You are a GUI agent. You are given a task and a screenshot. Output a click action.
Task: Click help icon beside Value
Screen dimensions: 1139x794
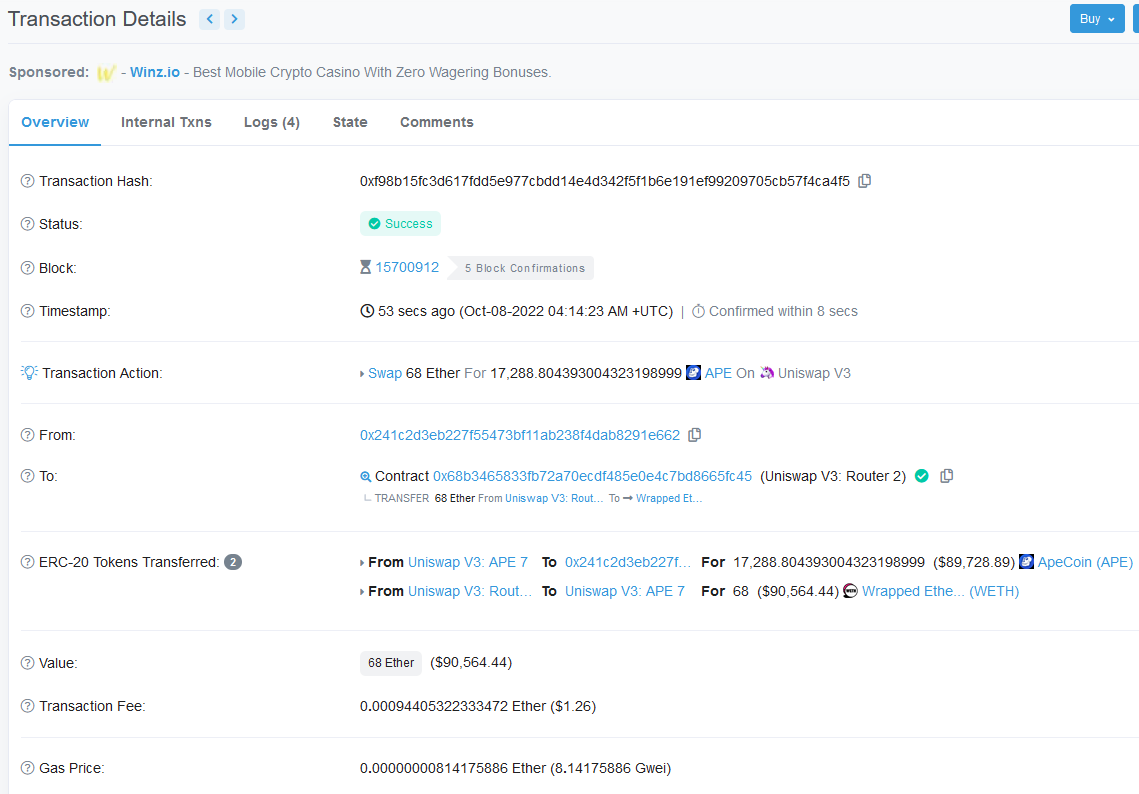[x=28, y=663]
